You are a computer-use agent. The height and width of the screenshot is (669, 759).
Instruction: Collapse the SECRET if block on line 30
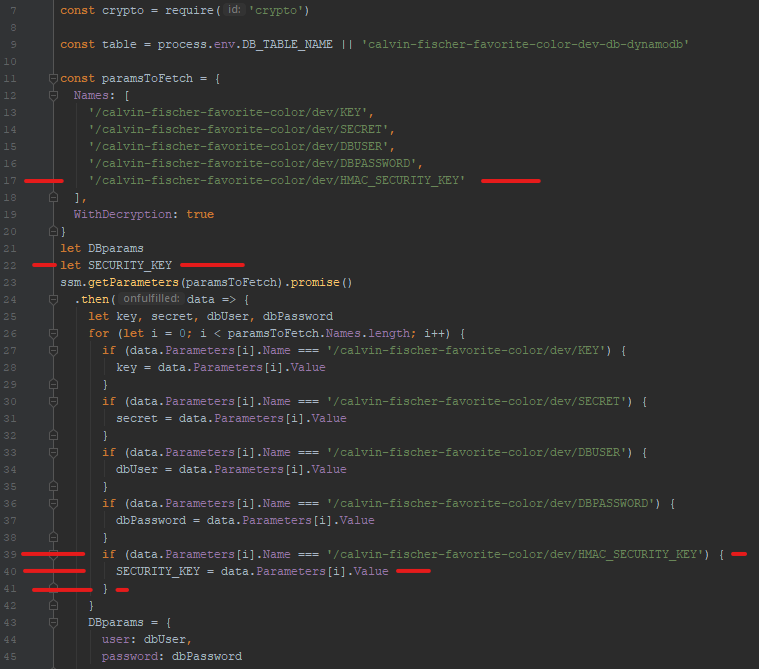pyautogui.click(x=53, y=401)
